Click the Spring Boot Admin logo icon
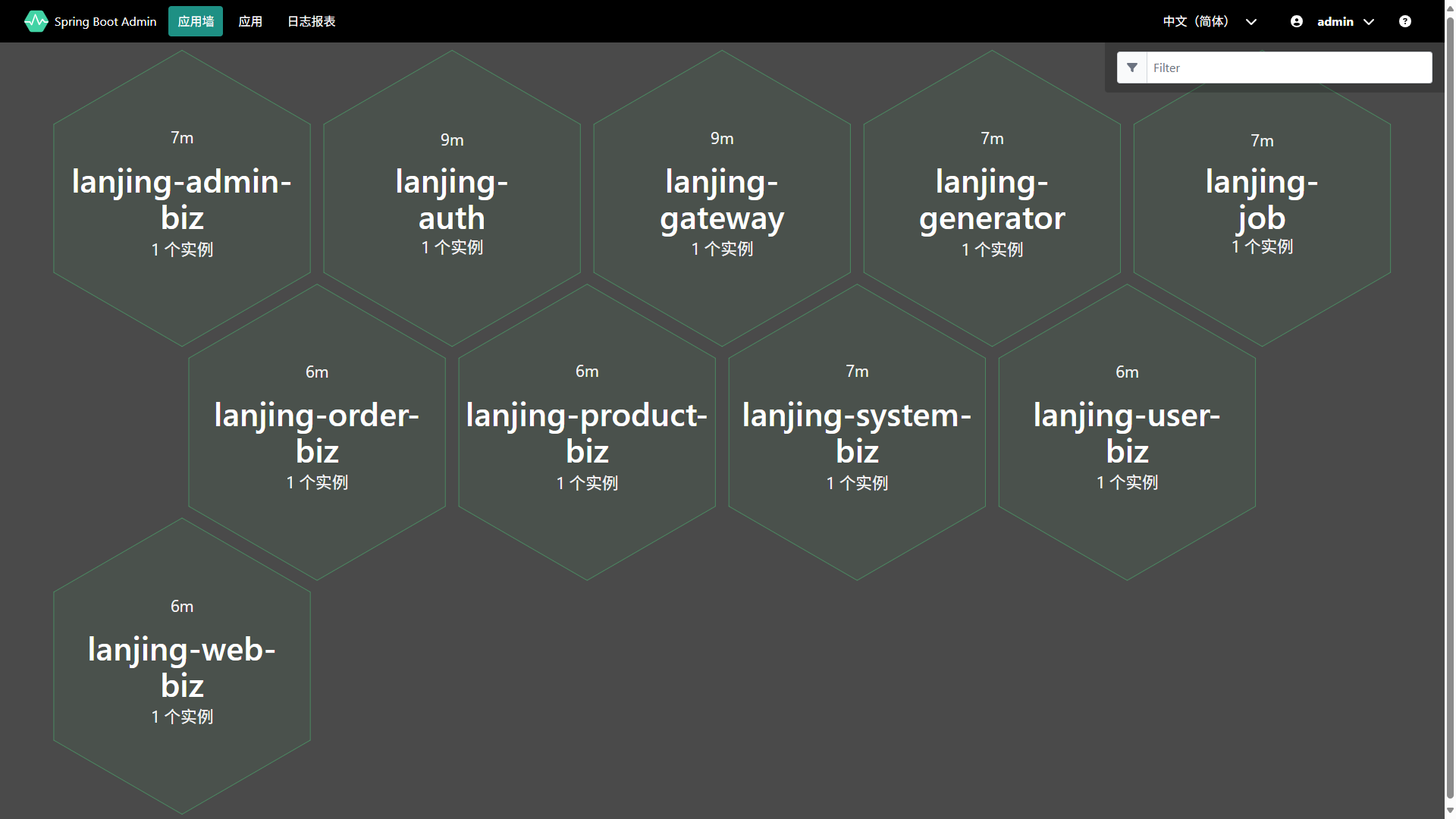 (36, 21)
